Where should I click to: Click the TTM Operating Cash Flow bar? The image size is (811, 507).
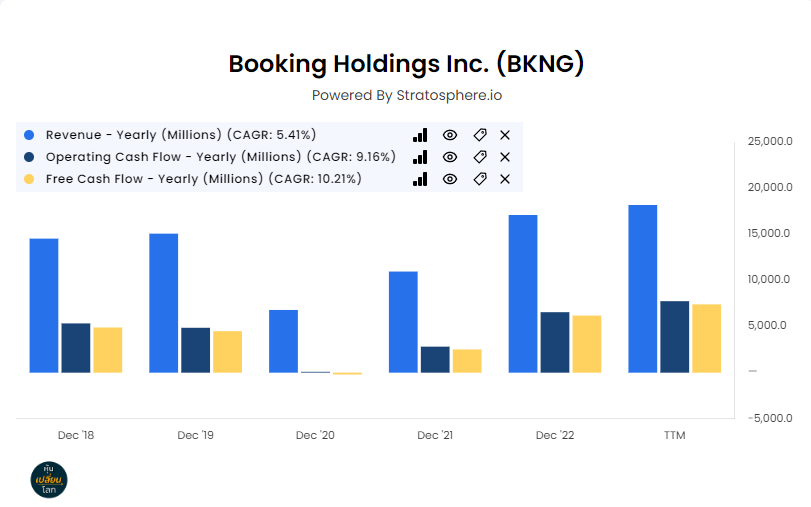click(674, 337)
